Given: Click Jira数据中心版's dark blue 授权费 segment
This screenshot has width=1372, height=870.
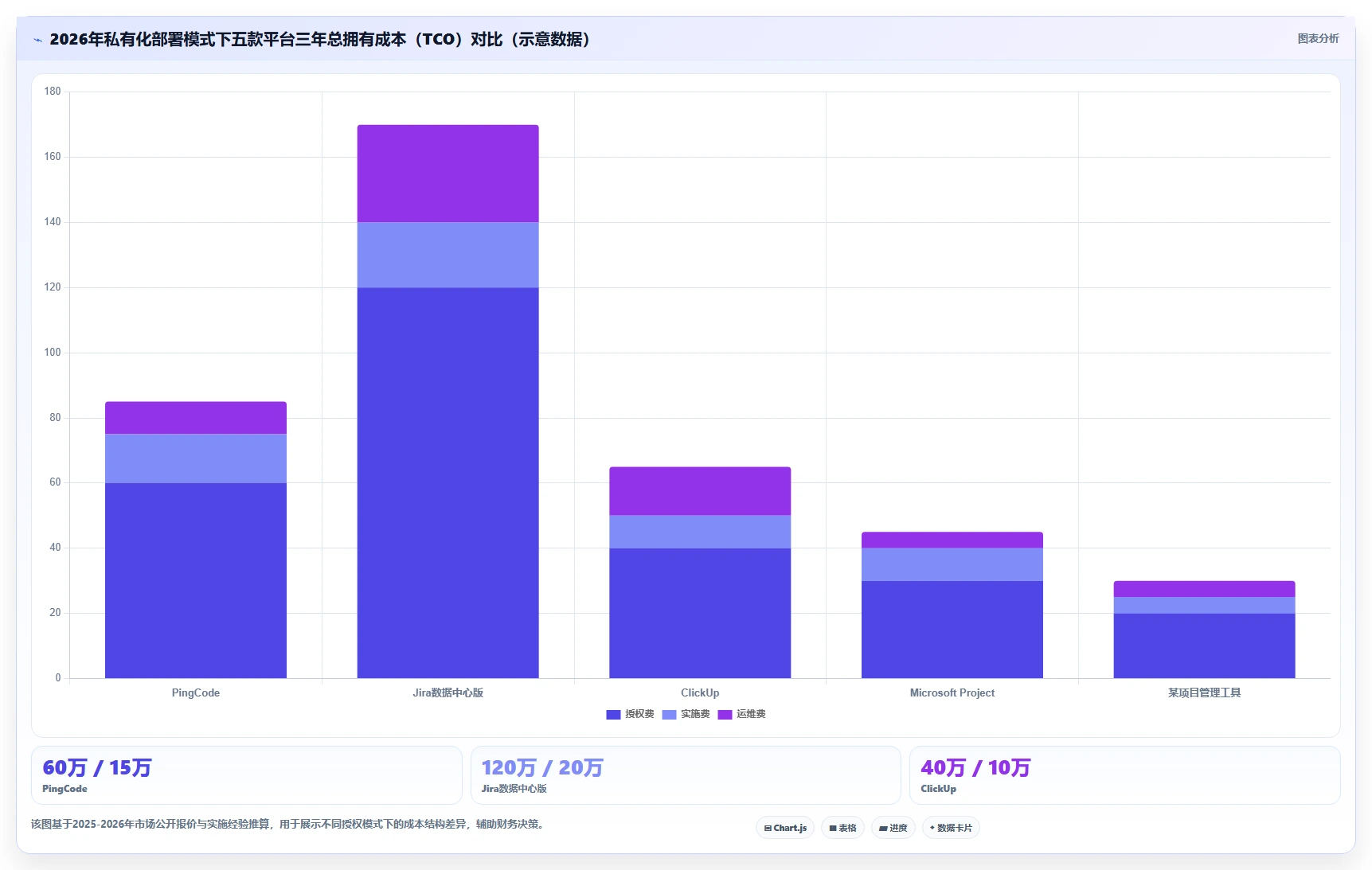Looking at the screenshot, I should pos(448,483).
